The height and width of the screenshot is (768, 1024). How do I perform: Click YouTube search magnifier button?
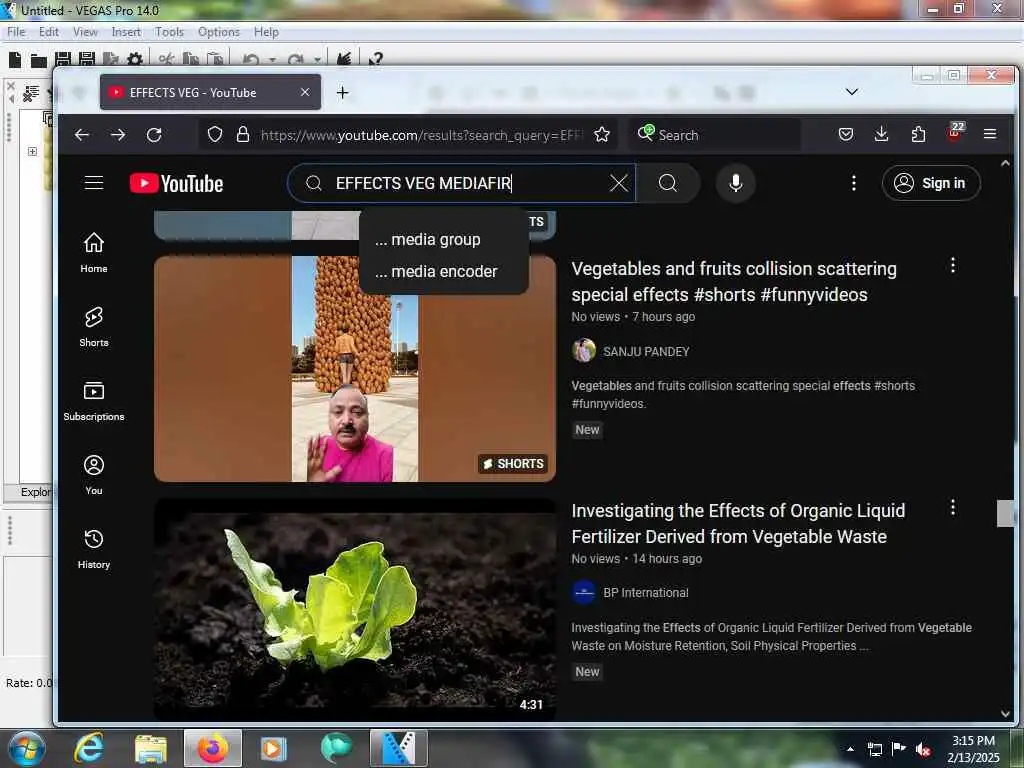pyautogui.click(x=667, y=183)
